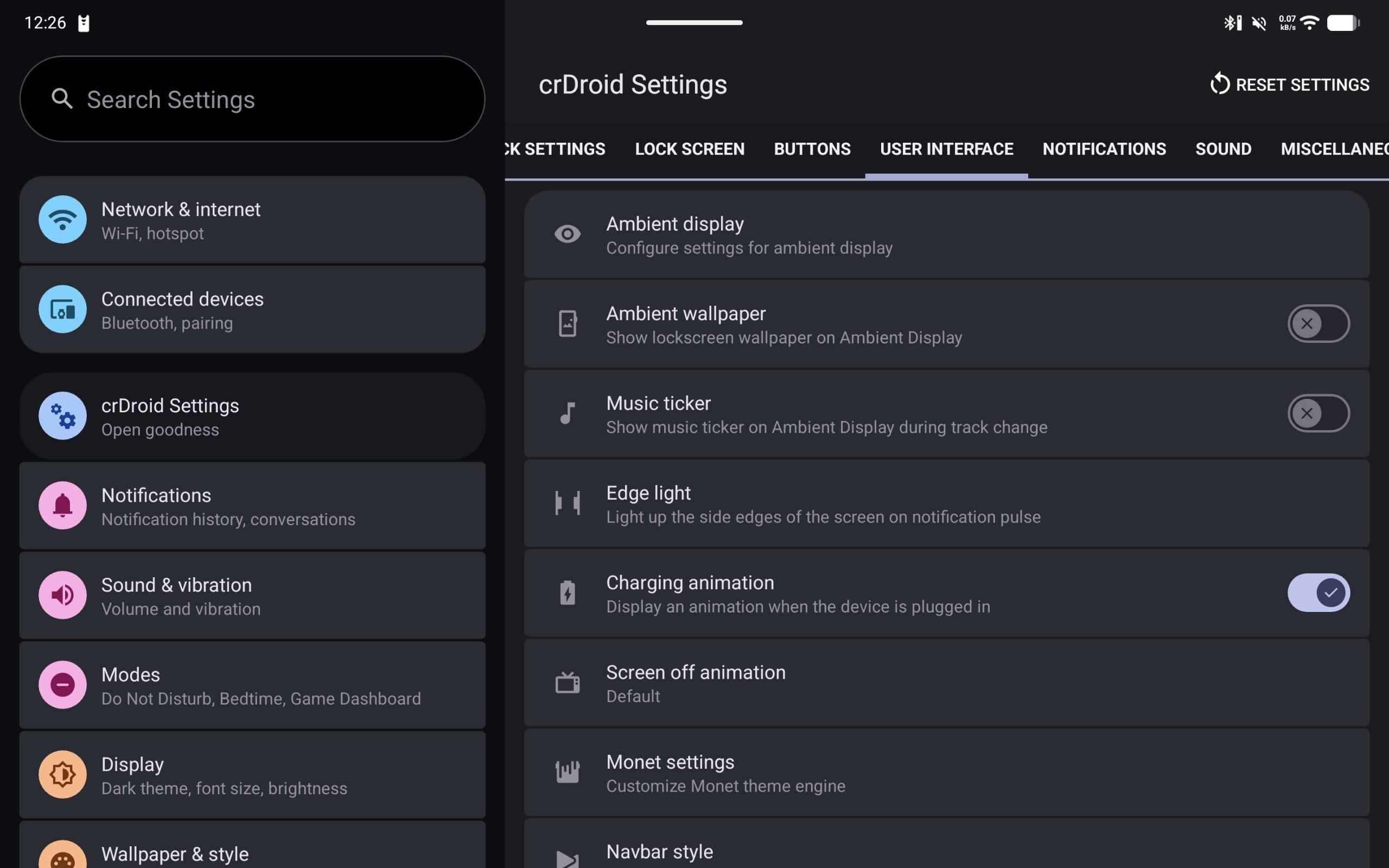Image resolution: width=1389 pixels, height=868 pixels.
Task: Click the Ambient display eye icon
Action: click(x=567, y=234)
